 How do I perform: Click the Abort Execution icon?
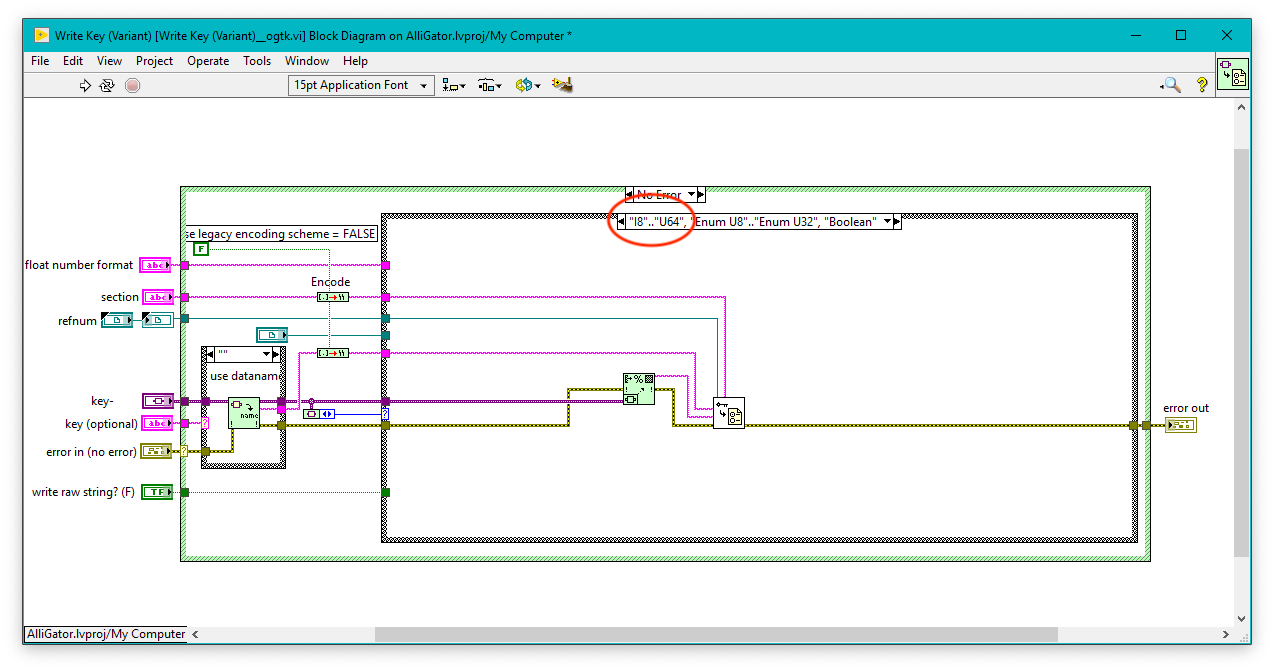[131, 85]
